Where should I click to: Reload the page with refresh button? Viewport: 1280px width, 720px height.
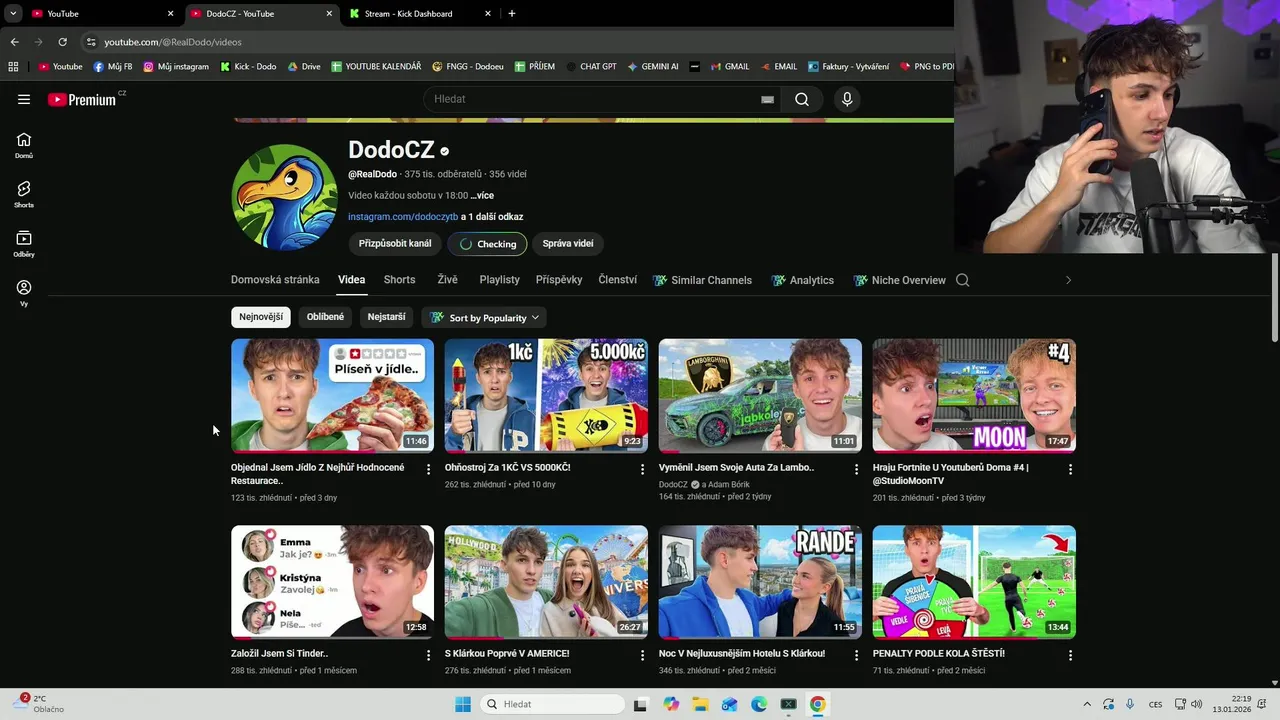pos(62,42)
